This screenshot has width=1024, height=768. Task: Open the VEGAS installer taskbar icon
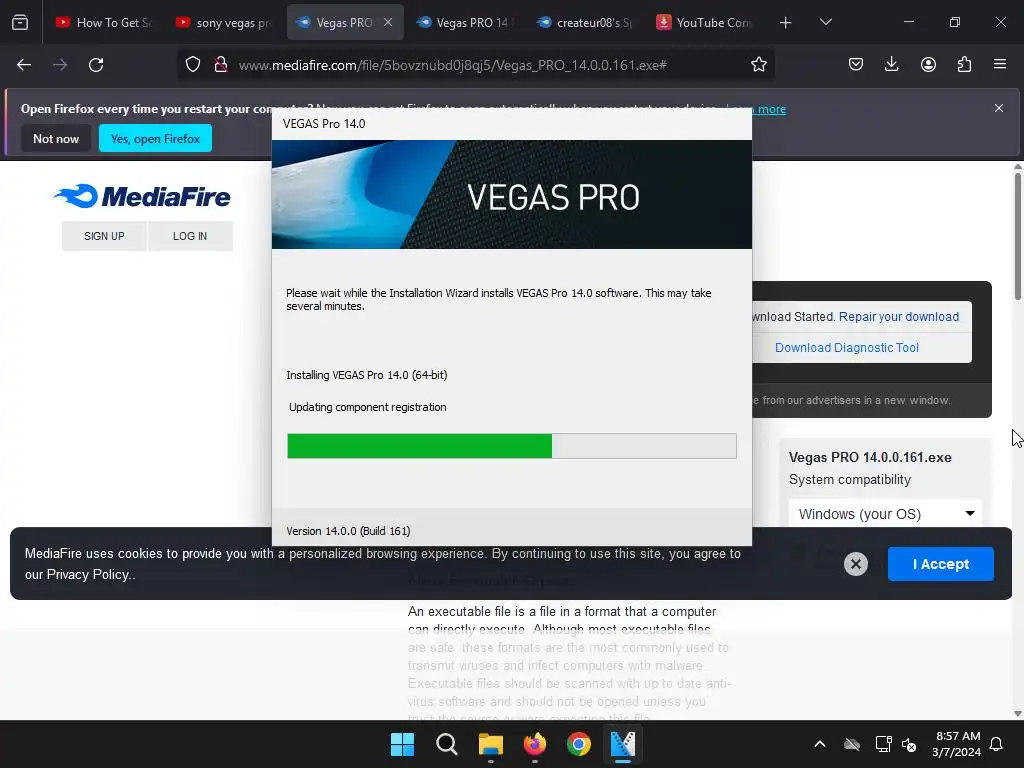622,744
